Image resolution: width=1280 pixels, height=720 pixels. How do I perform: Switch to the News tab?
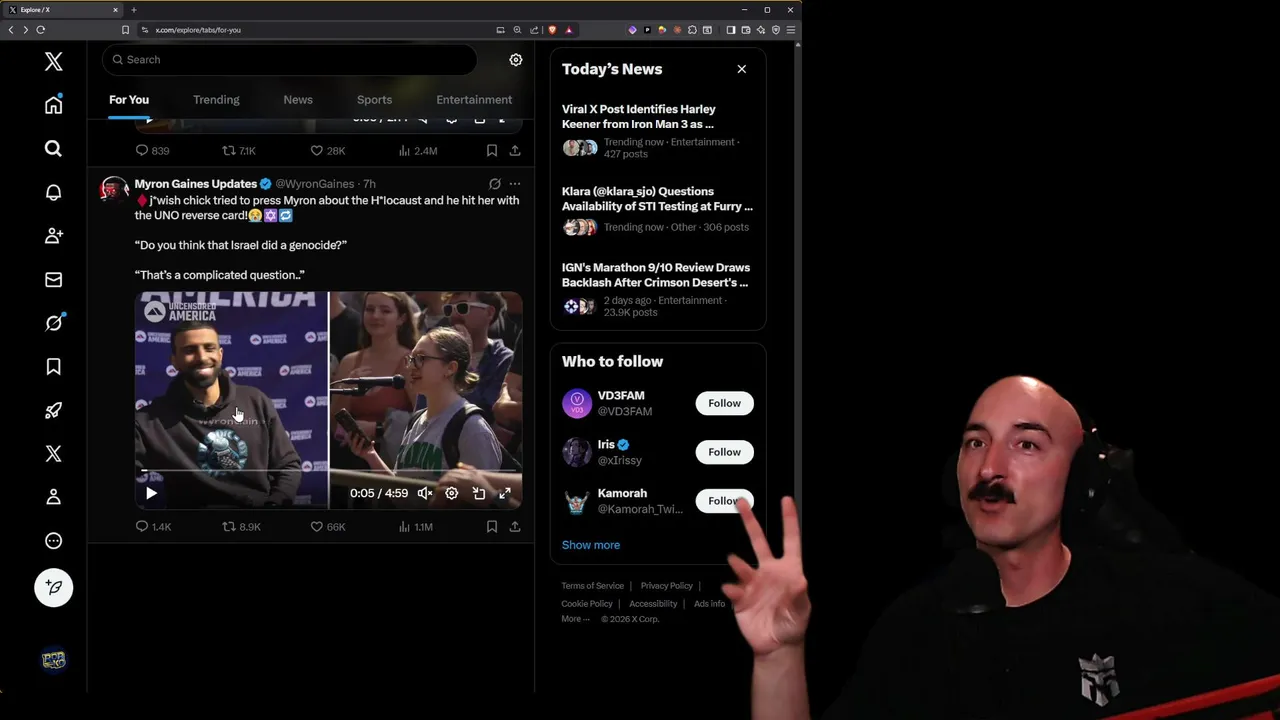click(298, 100)
